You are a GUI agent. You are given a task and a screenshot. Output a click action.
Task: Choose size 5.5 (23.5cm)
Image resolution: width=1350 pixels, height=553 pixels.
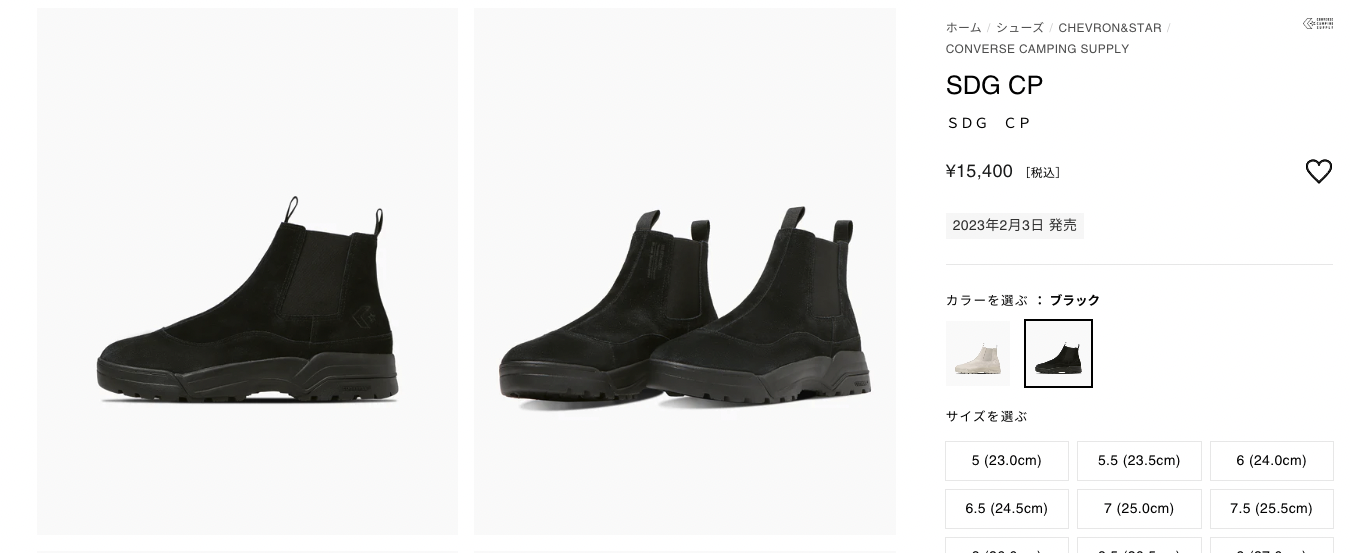pos(1139,461)
